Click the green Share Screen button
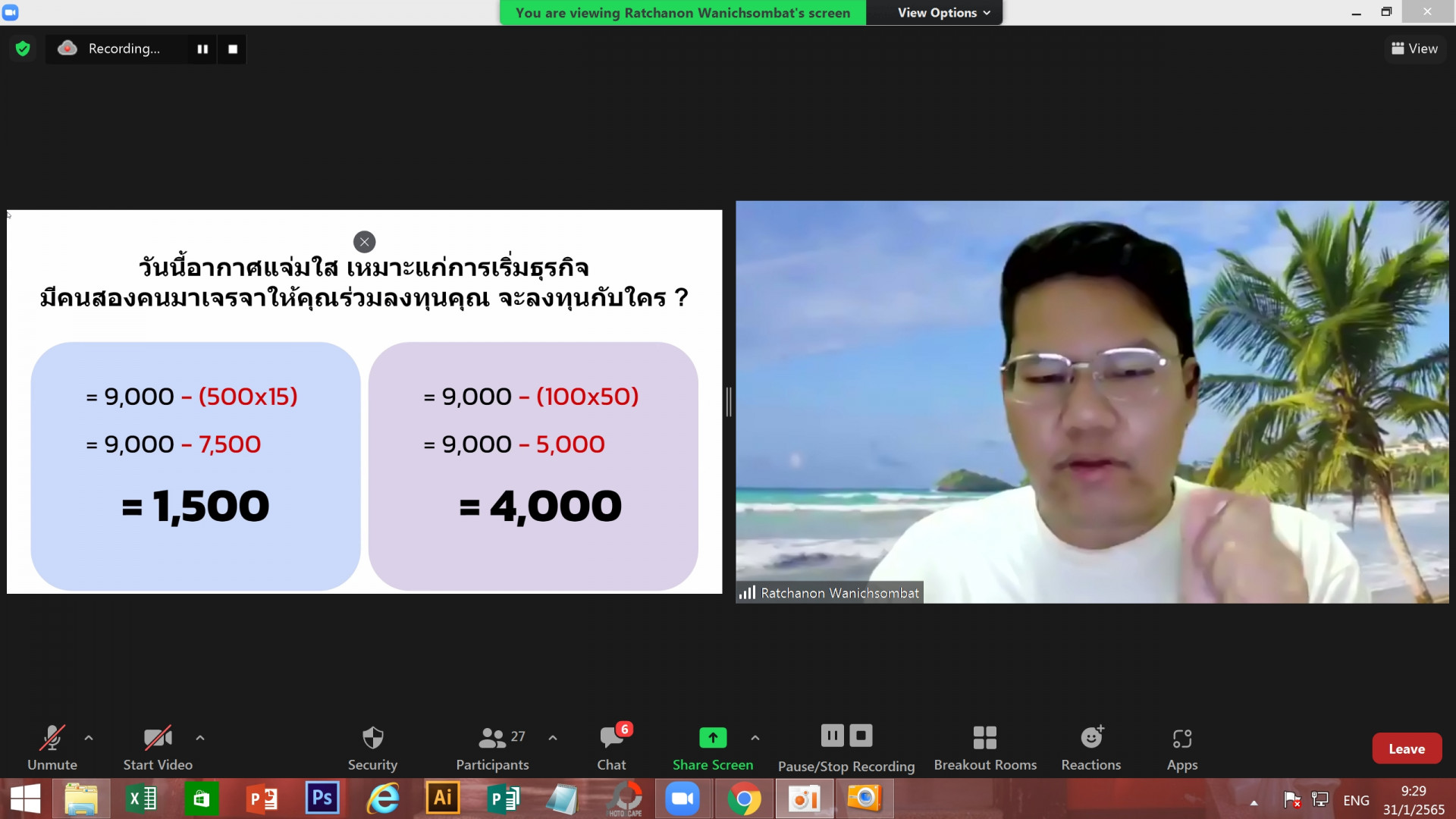This screenshot has height=819, width=1456. click(713, 748)
